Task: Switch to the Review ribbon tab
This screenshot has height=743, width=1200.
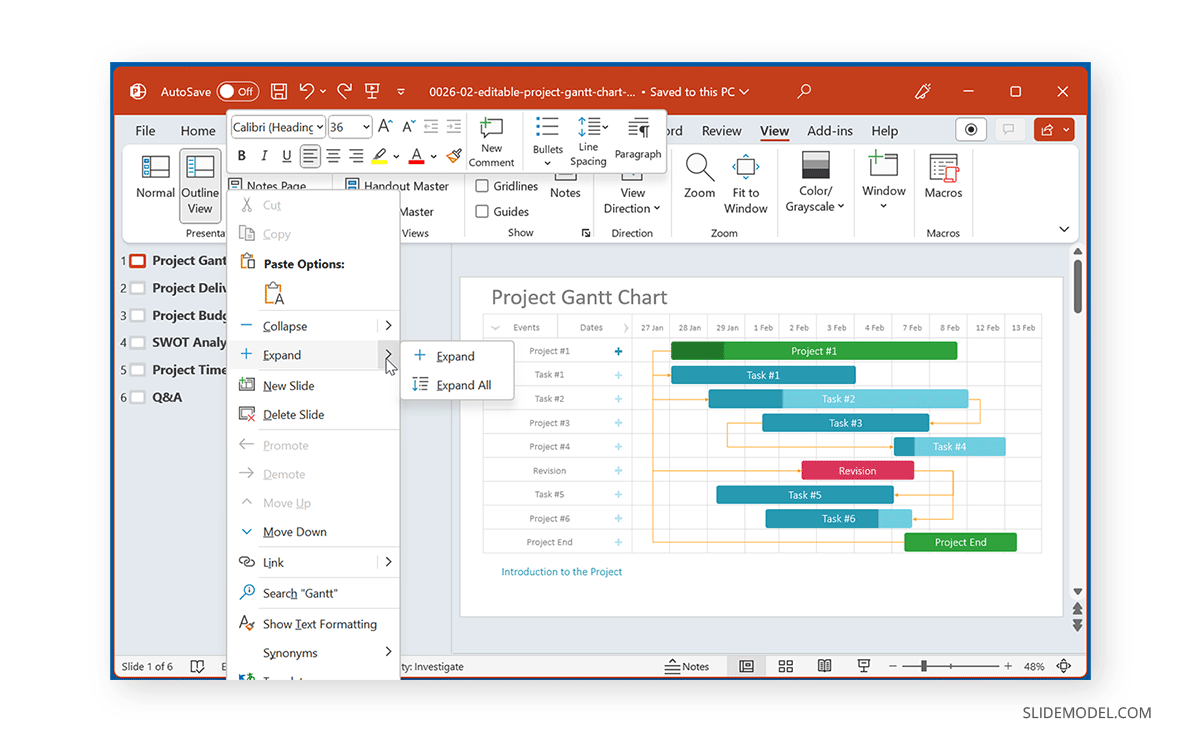Action: (721, 131)
